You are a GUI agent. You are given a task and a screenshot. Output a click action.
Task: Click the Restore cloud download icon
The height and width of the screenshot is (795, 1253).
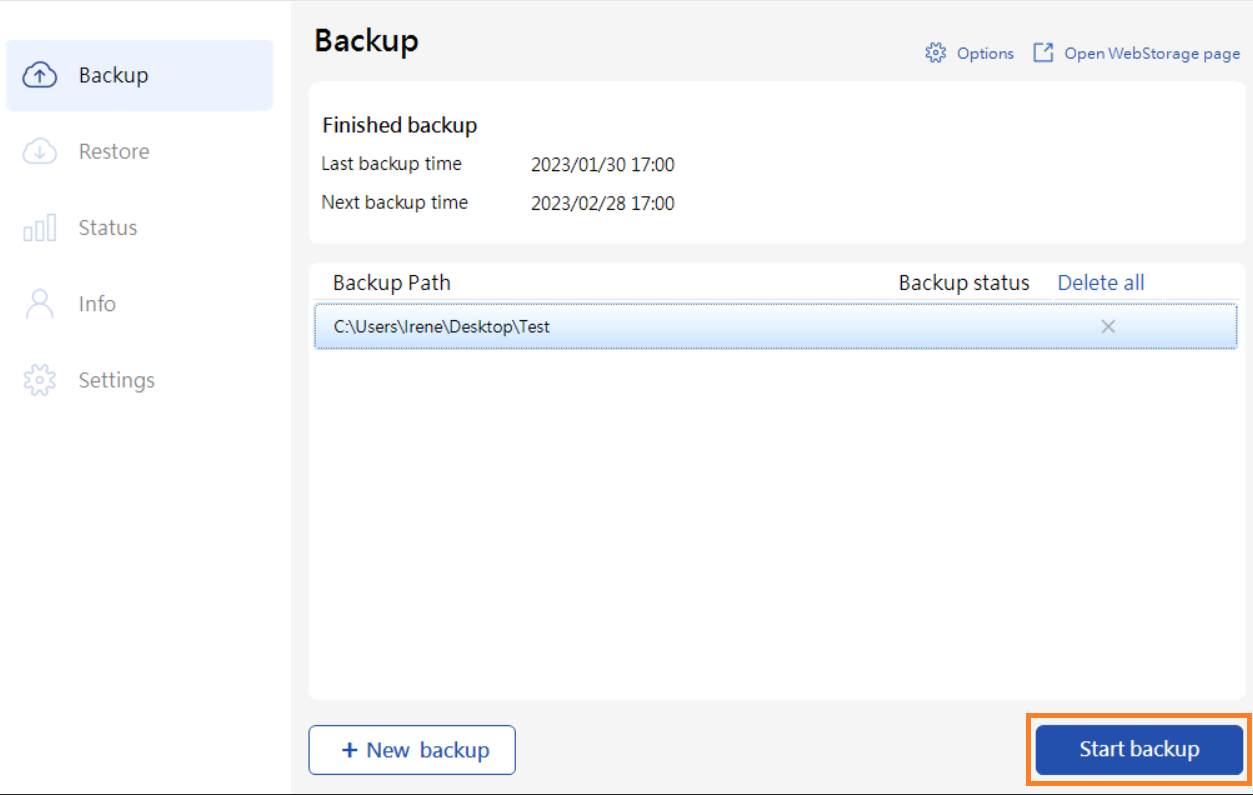(x=39, y=151)
